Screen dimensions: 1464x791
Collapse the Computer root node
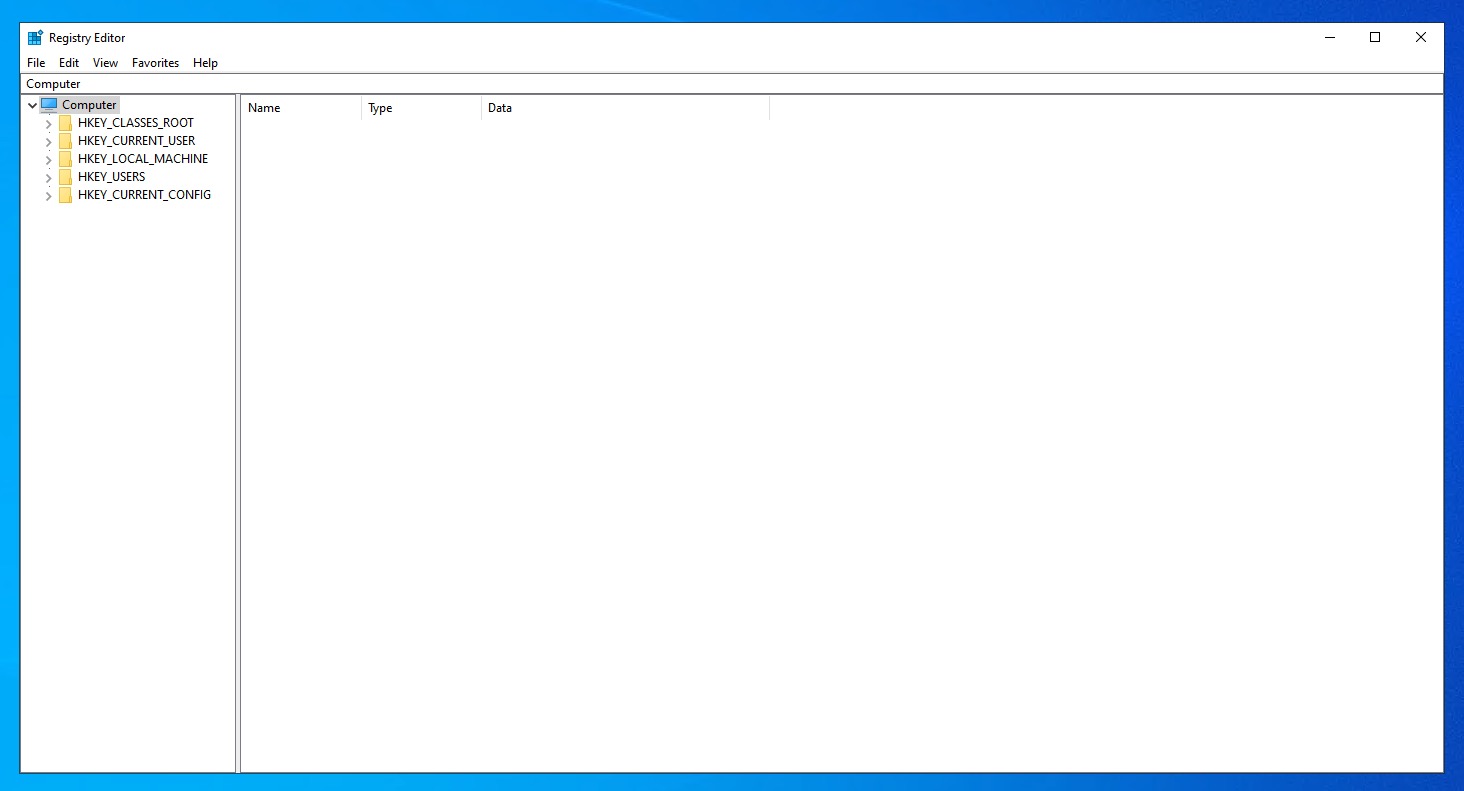point(32,105)
